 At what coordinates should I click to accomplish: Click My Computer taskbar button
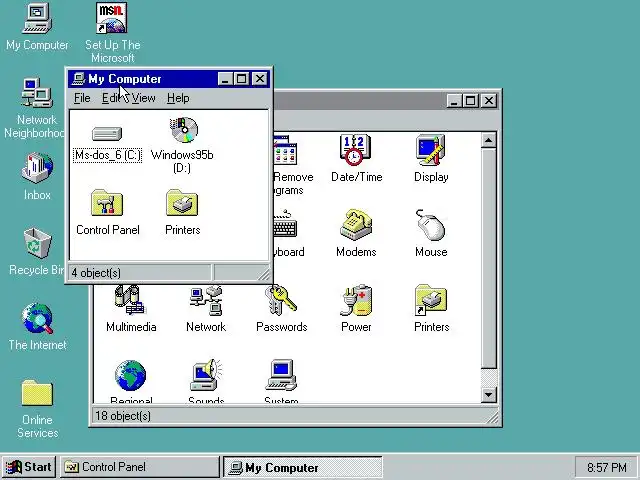pos(302,467)
